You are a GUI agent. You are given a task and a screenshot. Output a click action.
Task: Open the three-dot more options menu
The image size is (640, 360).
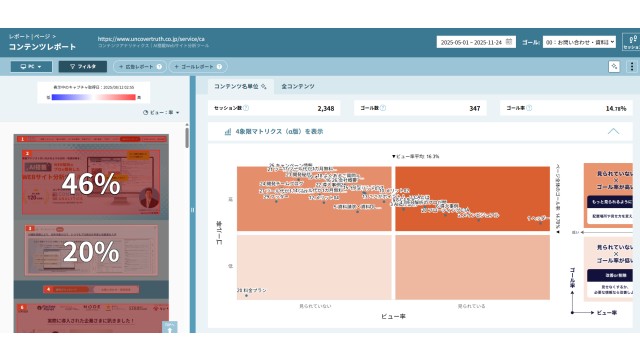pos(632,67)
